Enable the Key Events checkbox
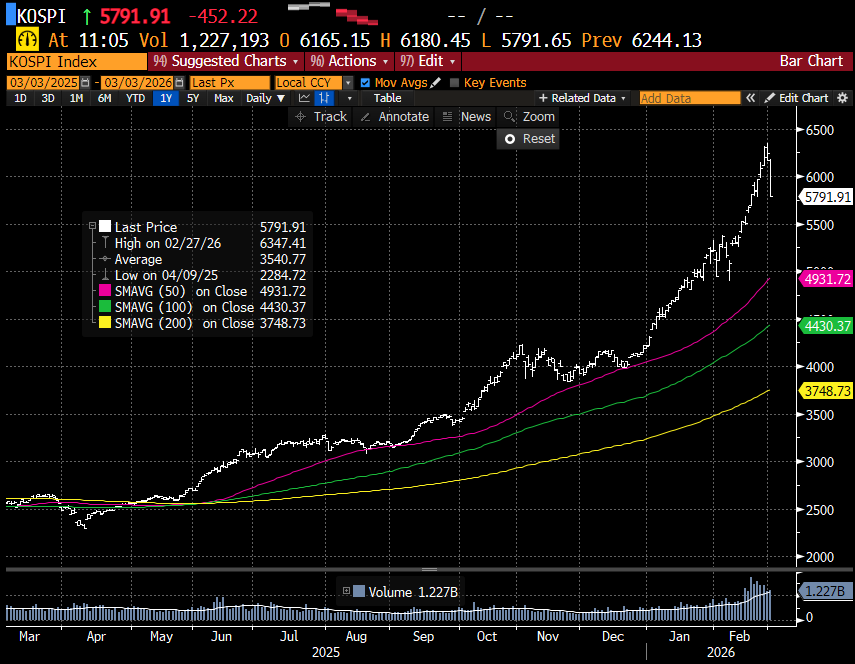The width and height of the screenshot is (855, 664). point(455,83)
